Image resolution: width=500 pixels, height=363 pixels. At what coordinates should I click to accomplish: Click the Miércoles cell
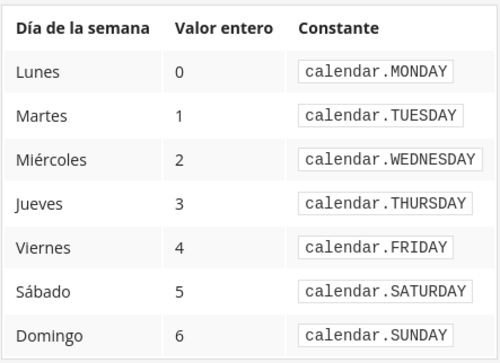click(x=83, y=160)
